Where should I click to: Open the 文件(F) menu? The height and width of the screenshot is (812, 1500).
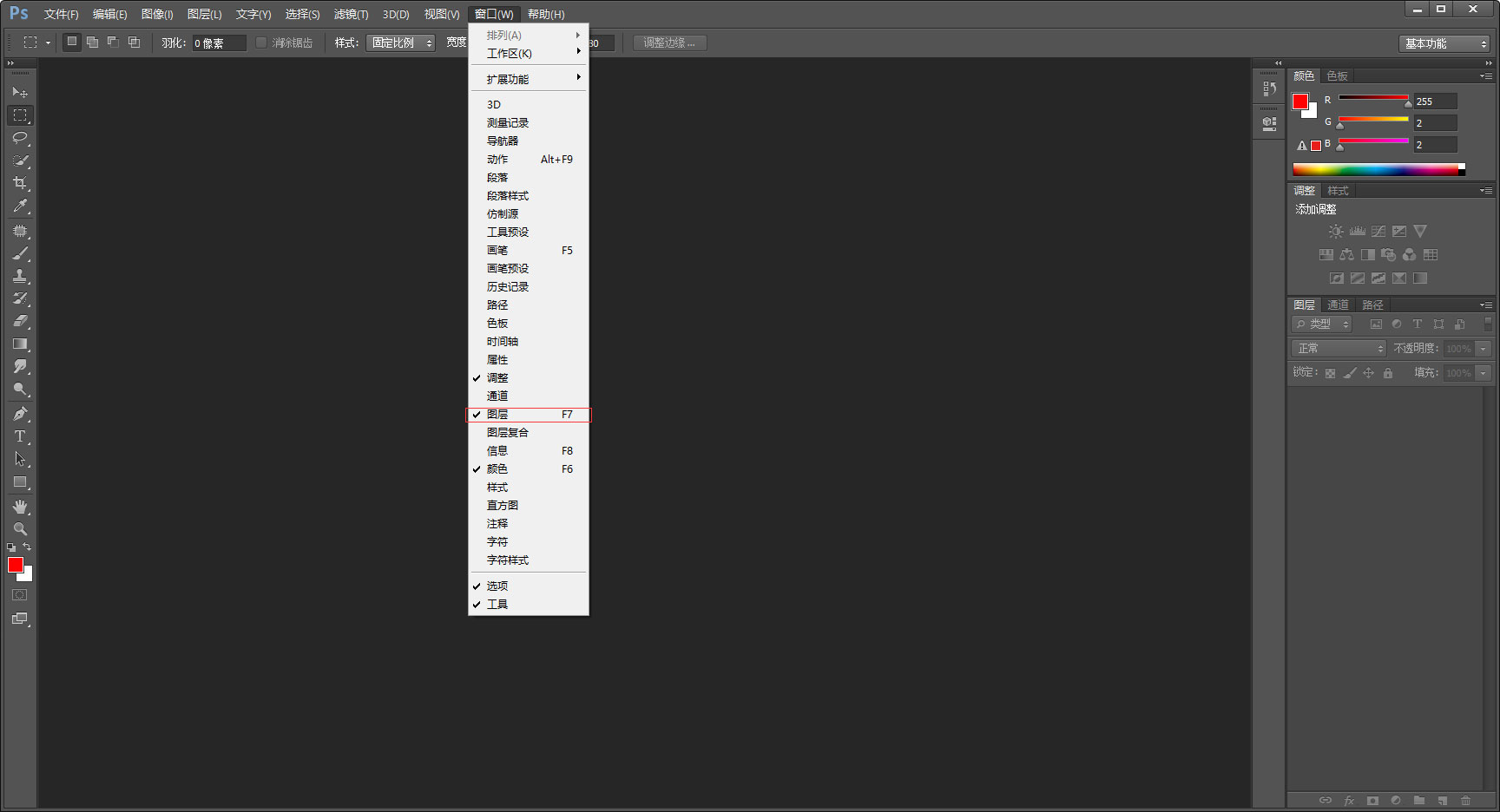61,14
